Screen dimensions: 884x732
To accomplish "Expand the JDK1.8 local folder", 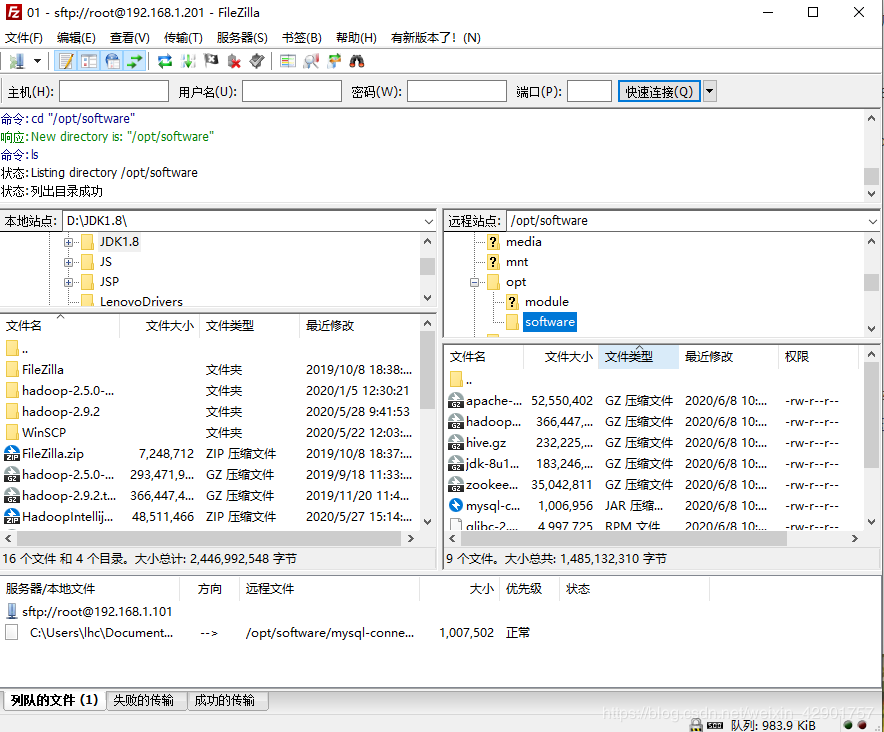I will tap(68, 242).
